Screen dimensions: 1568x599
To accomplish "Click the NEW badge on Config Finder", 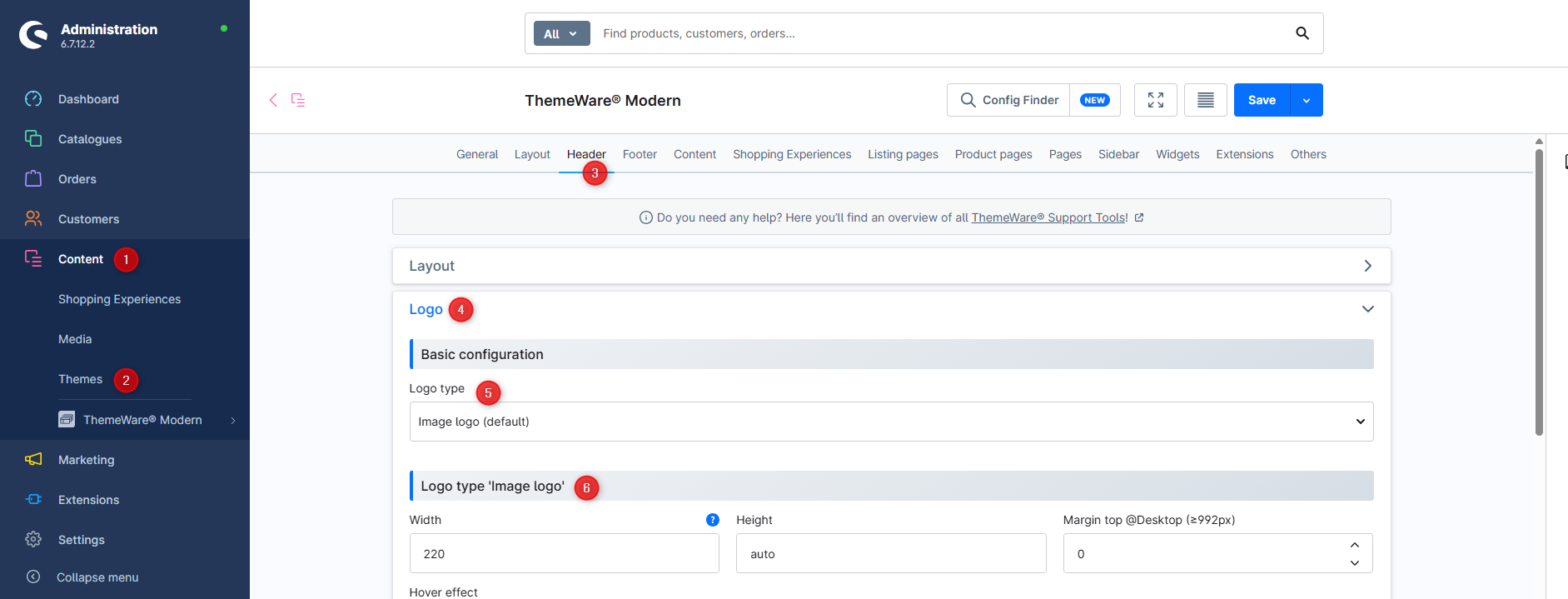I will pyautogui.click(x=1094, y=100).
